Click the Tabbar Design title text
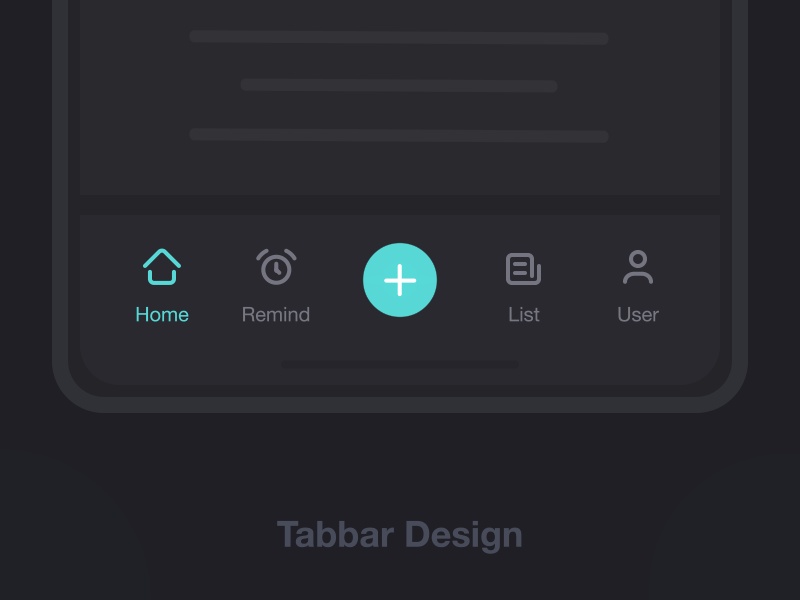 399,535
